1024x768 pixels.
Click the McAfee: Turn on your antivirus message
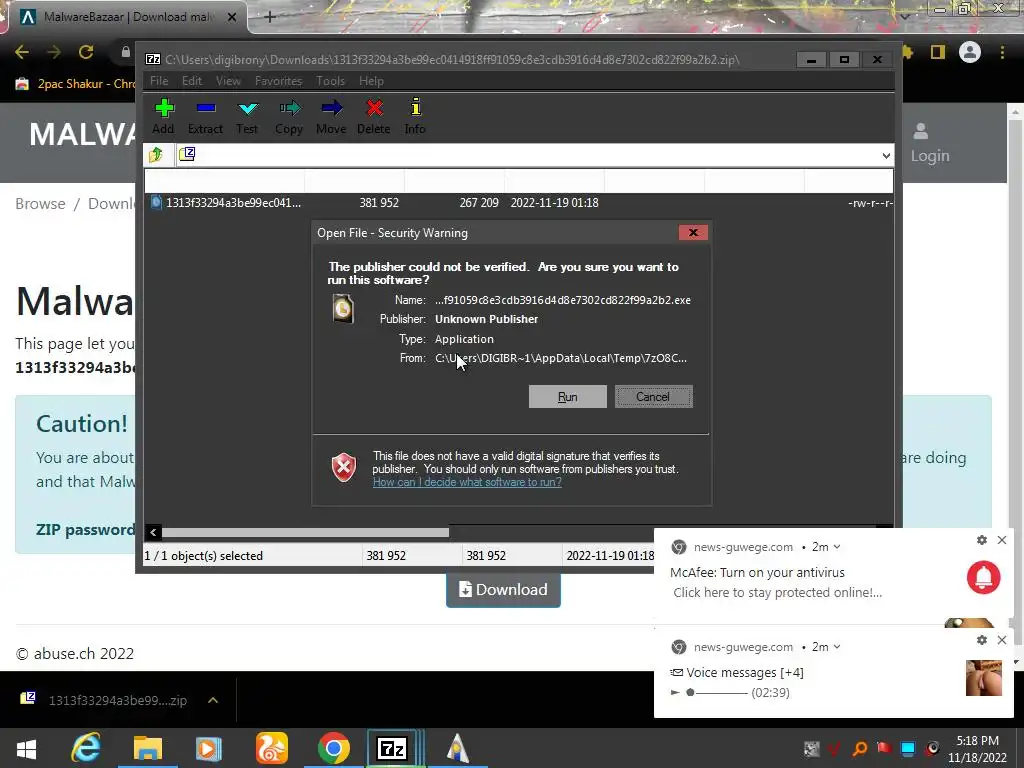coord(757,573)
